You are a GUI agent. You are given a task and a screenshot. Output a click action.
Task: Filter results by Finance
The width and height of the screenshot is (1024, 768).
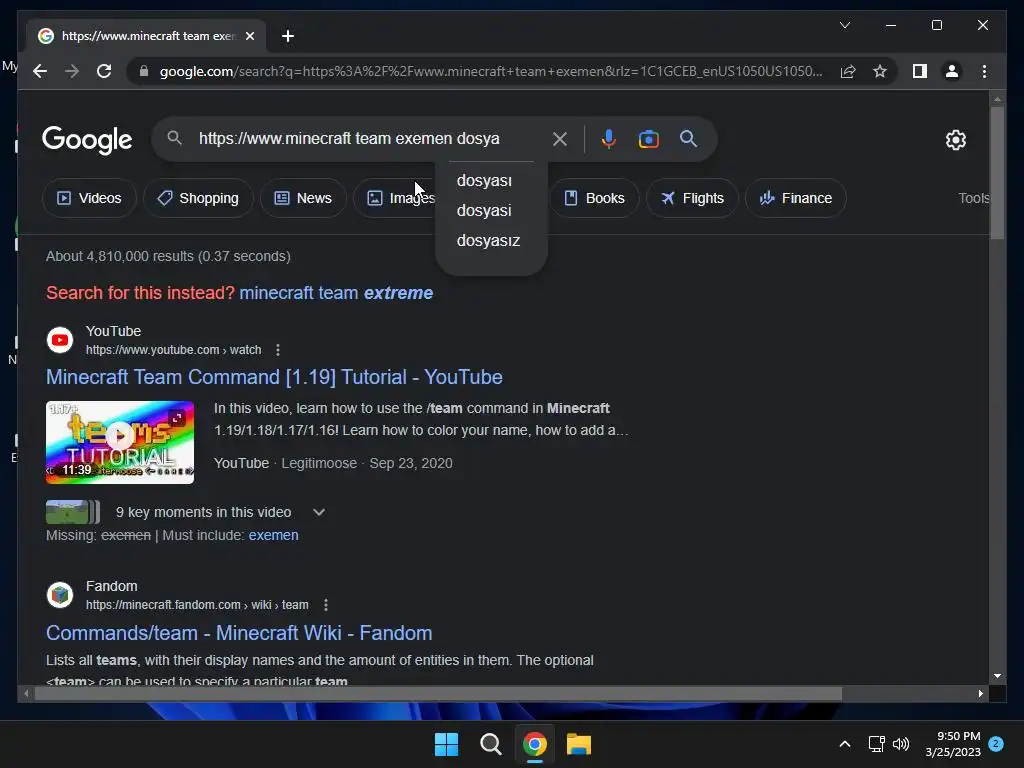[795, 198]
